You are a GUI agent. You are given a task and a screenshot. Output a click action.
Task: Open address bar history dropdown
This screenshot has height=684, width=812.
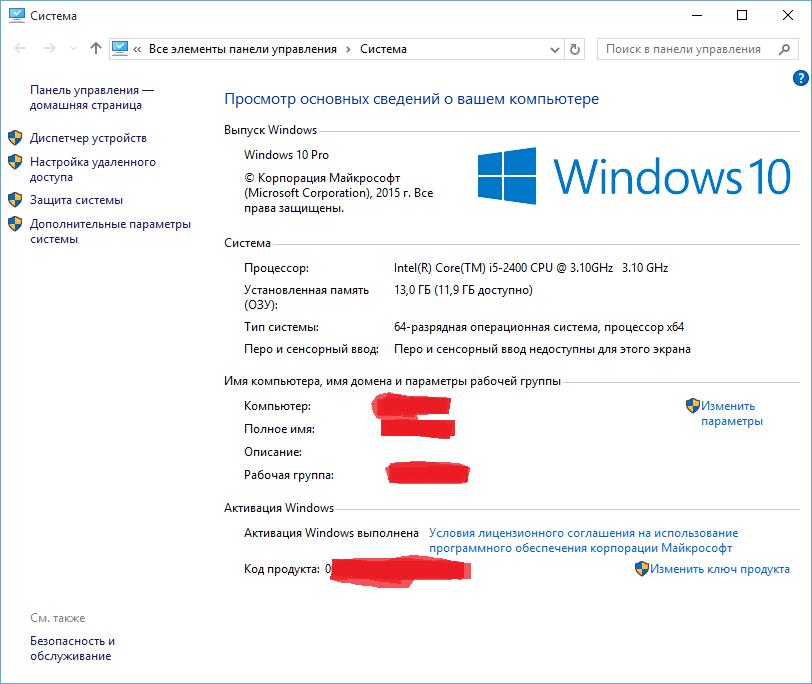click(x=555, y=50)
